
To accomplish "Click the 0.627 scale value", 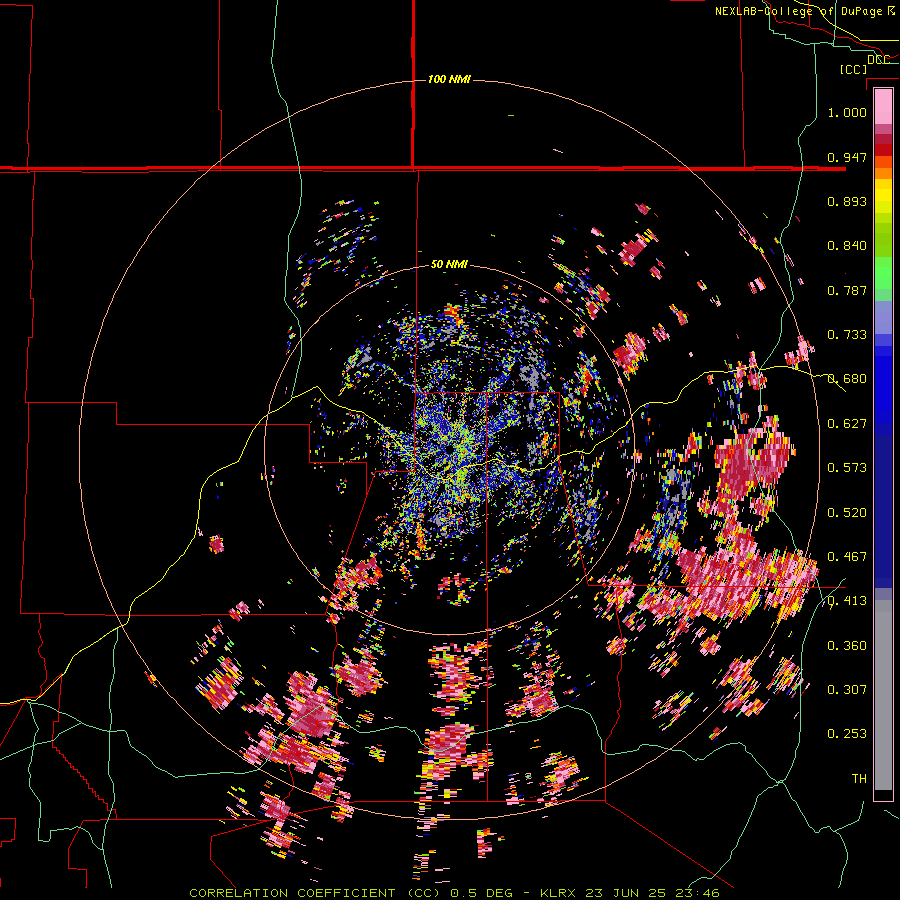I will (847, 424).
